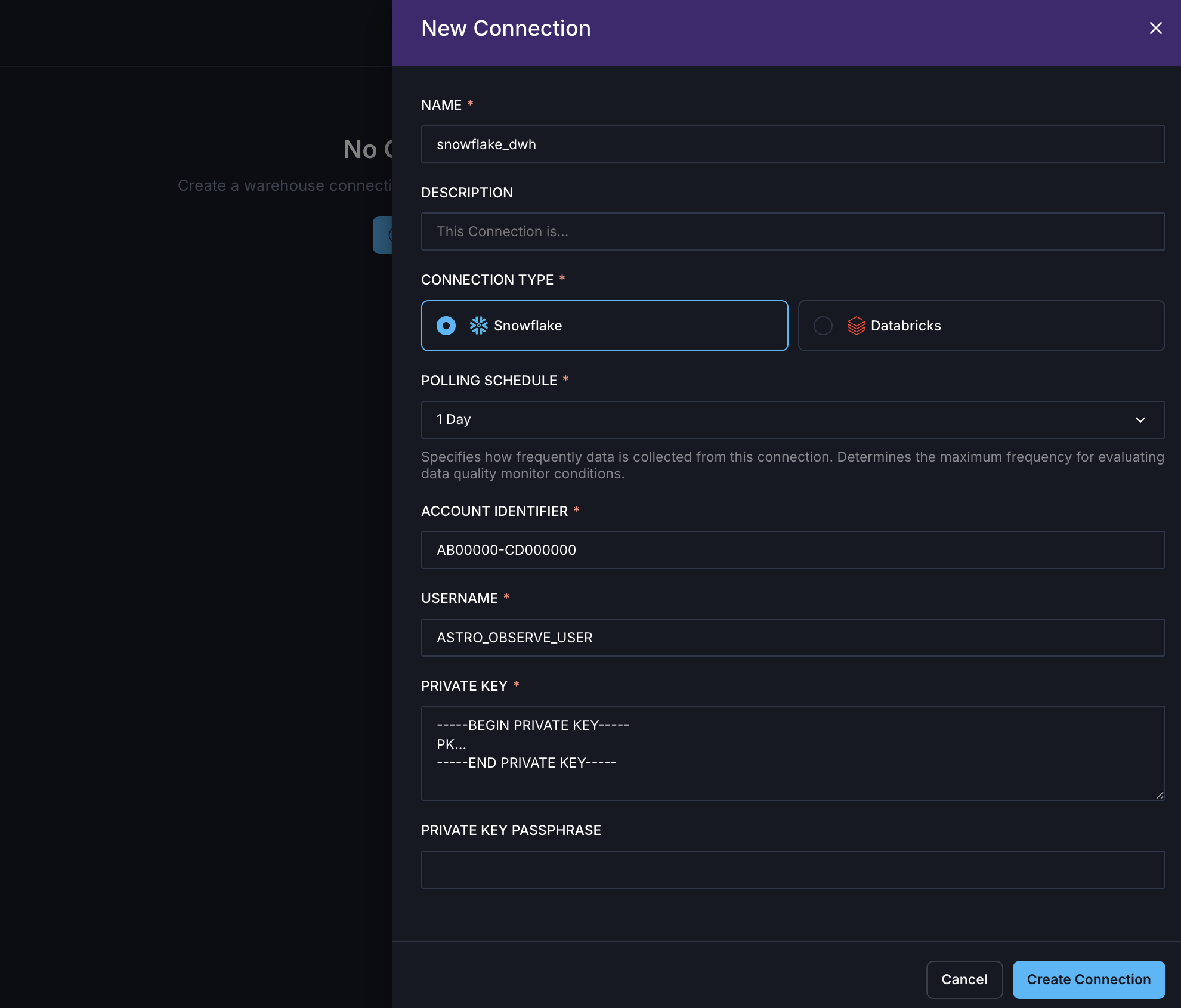Click the Databricks logo icon
1181x1008 pixels.
point(855,326)
